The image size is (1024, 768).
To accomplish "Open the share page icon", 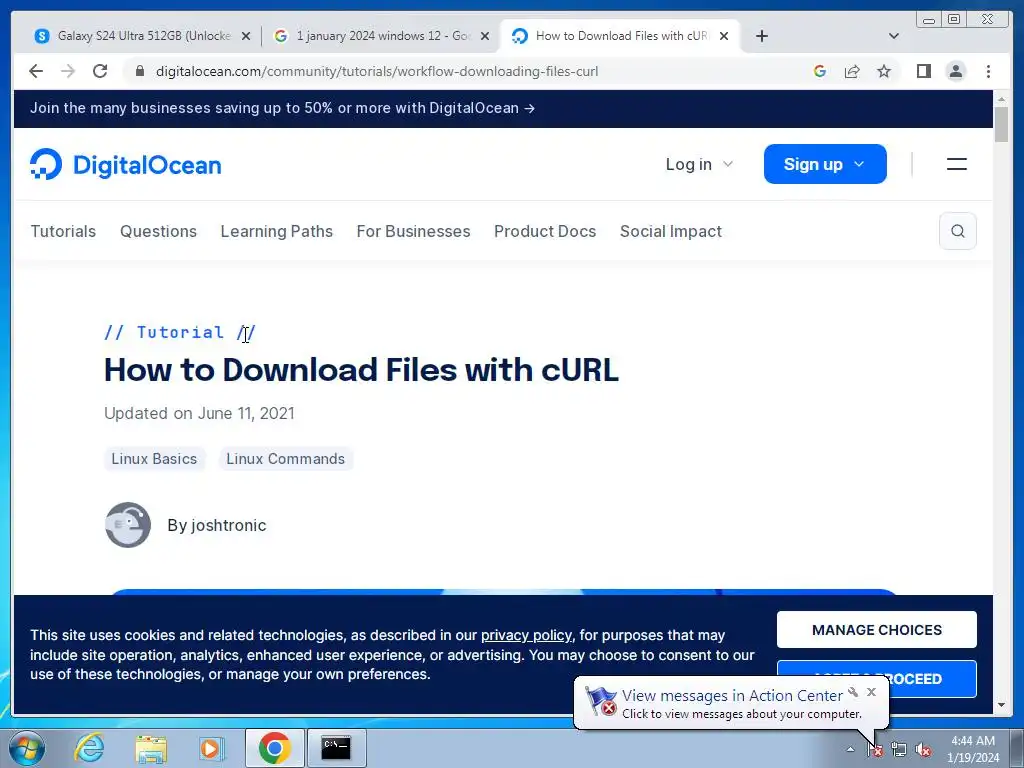I will pos(852,71).
